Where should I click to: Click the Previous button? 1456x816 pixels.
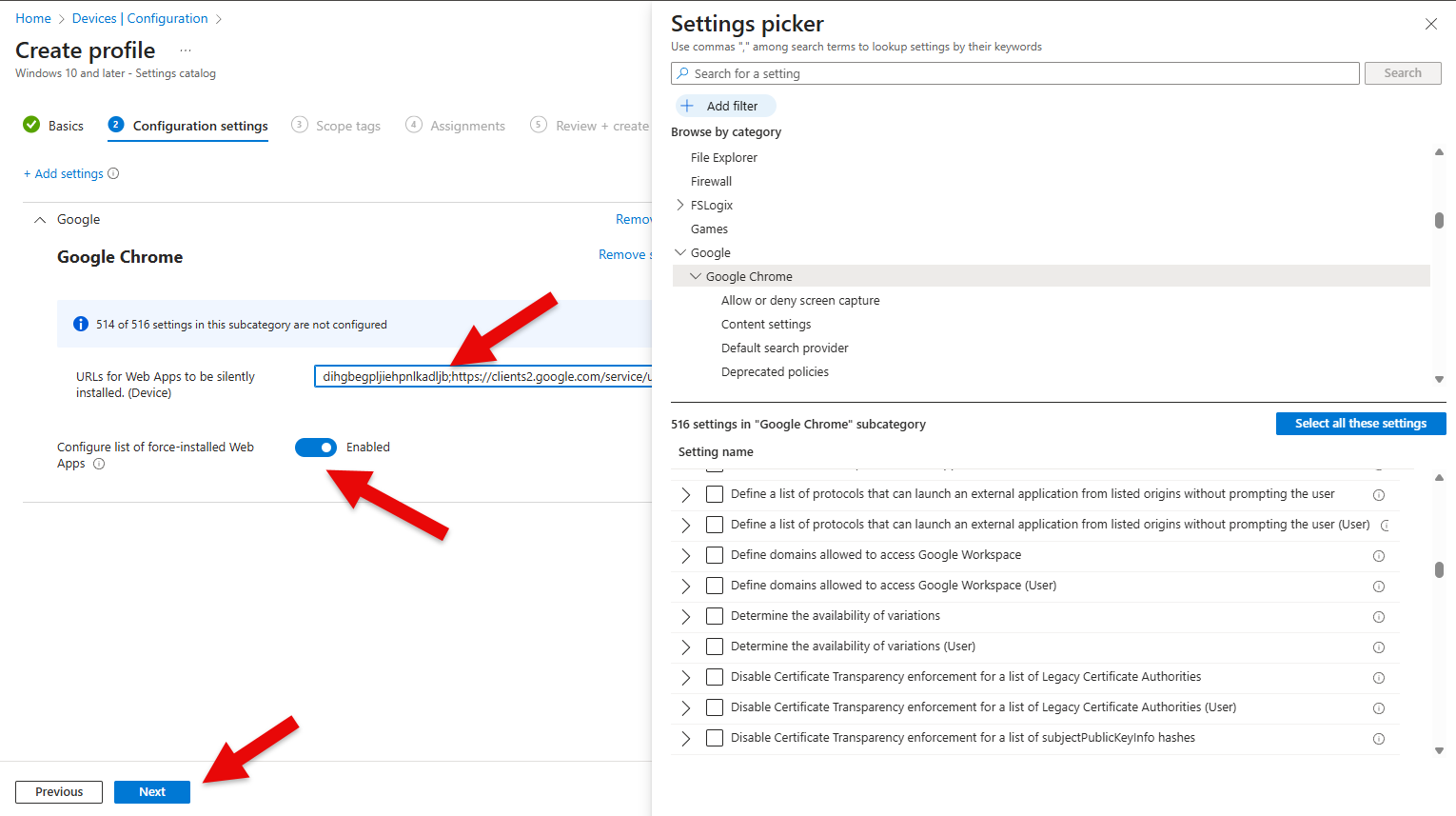59,792
